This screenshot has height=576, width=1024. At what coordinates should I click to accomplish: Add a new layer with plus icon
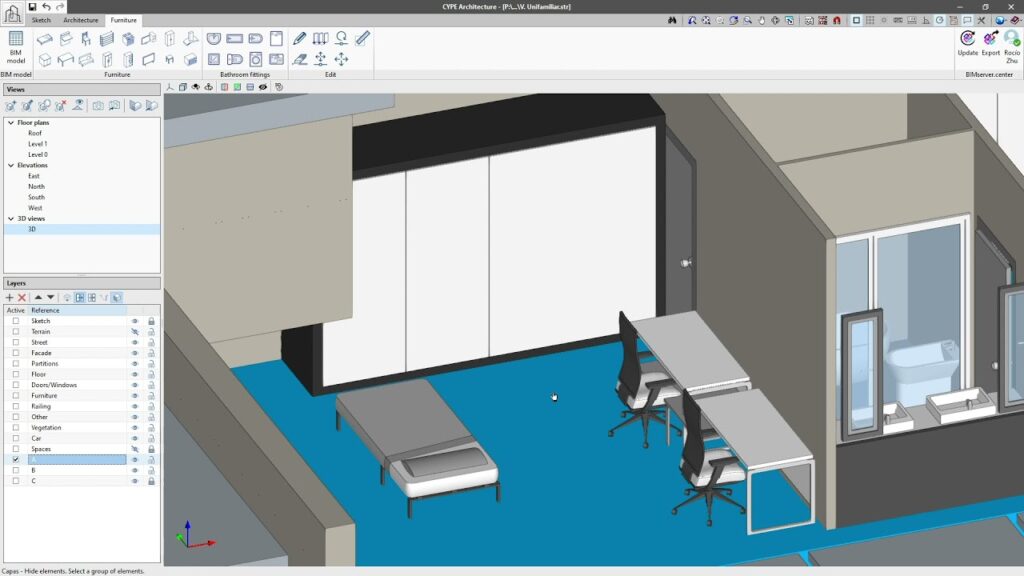(10, 298)
